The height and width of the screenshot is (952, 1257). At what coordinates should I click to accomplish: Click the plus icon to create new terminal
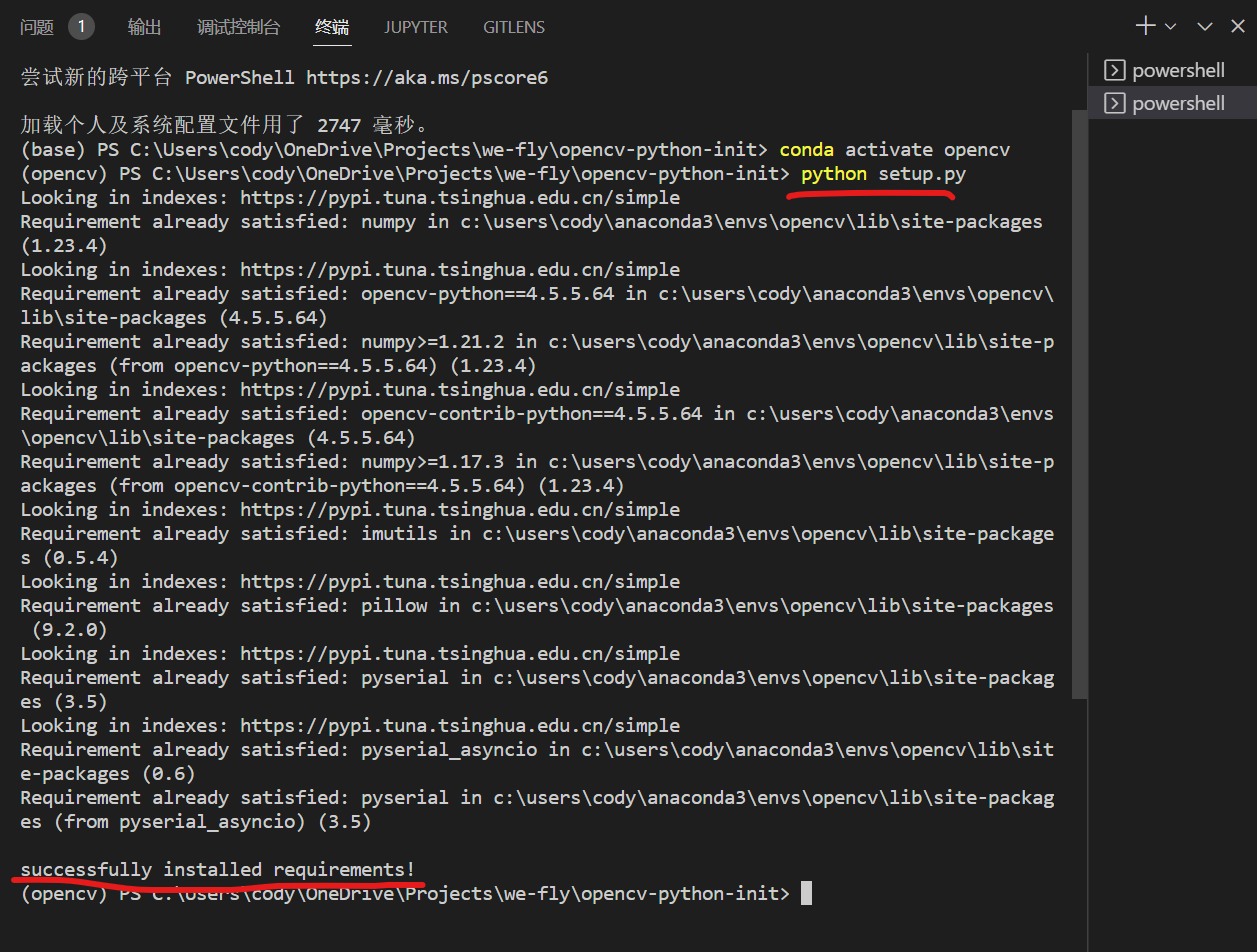click(1146, 26)
